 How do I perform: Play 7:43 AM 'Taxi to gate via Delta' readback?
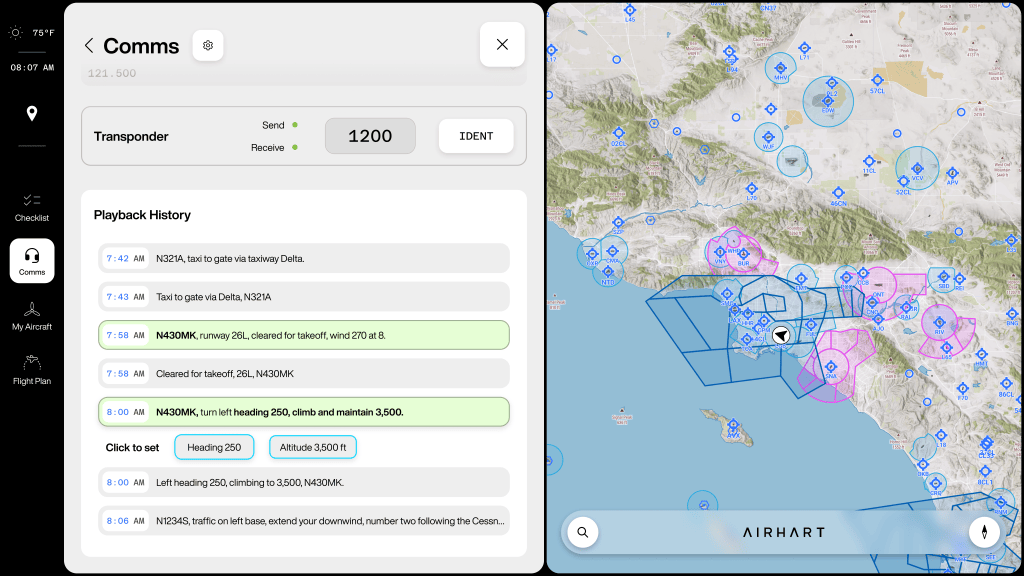(x=304, y=296)
